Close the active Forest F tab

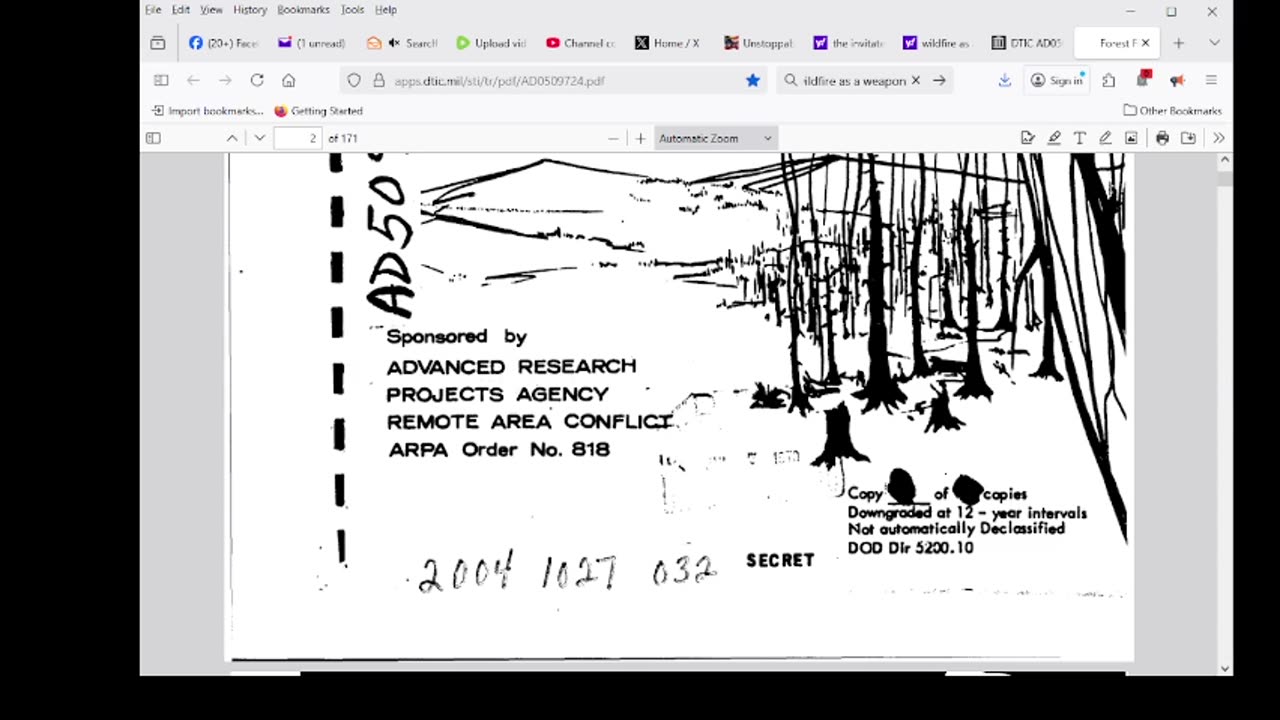(1145, 43)
